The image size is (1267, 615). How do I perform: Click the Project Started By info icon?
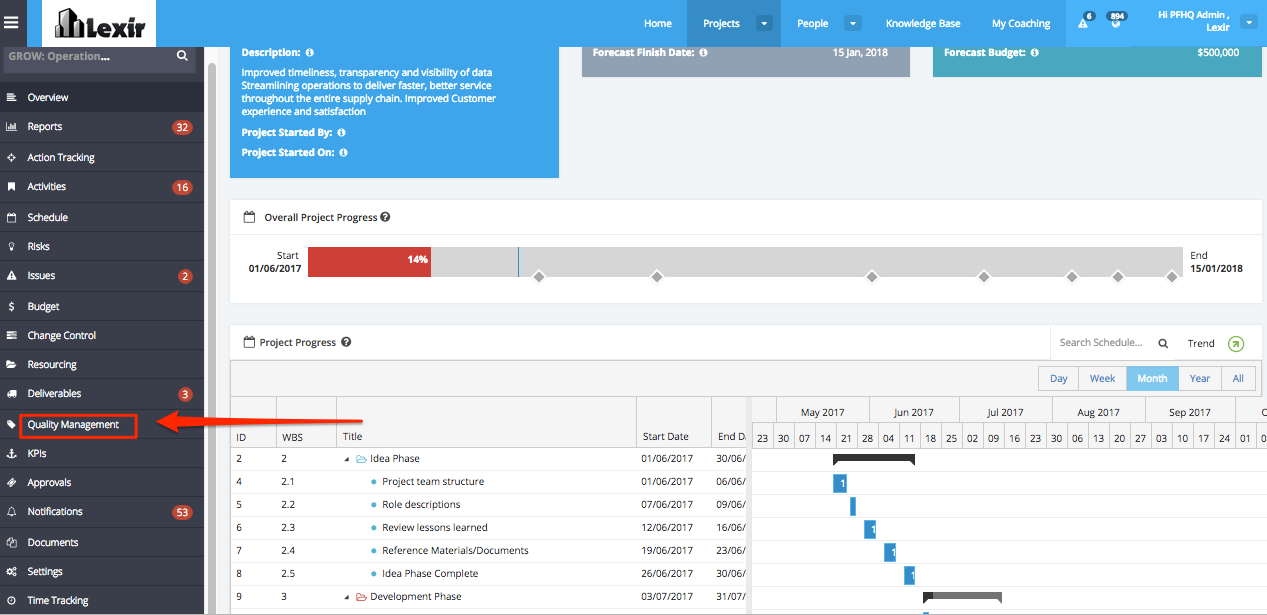pos(341,132)
